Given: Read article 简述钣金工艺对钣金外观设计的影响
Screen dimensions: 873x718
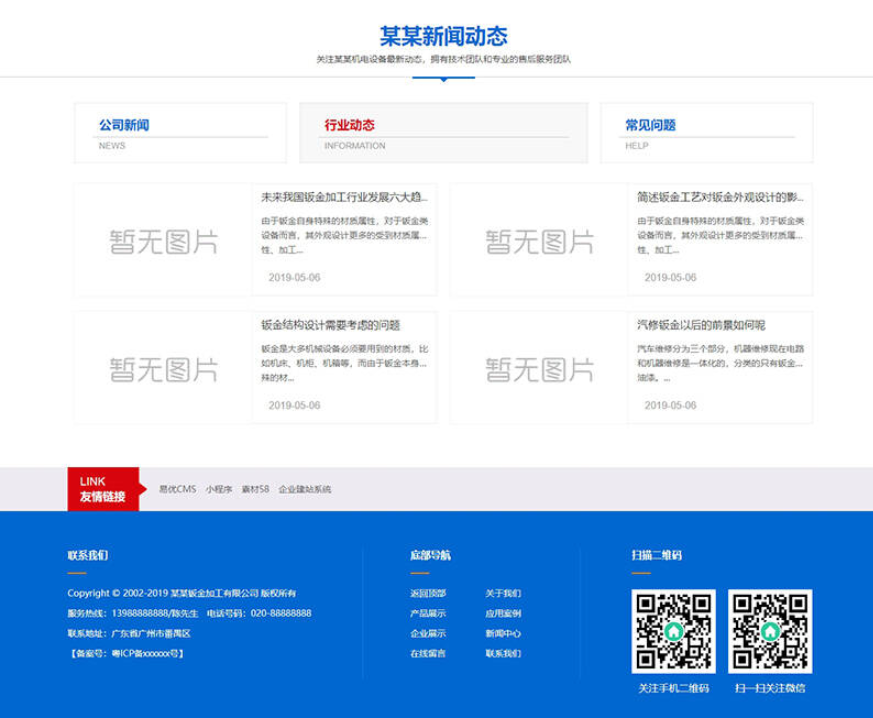Looking at the screenshot, I should 720,197.
